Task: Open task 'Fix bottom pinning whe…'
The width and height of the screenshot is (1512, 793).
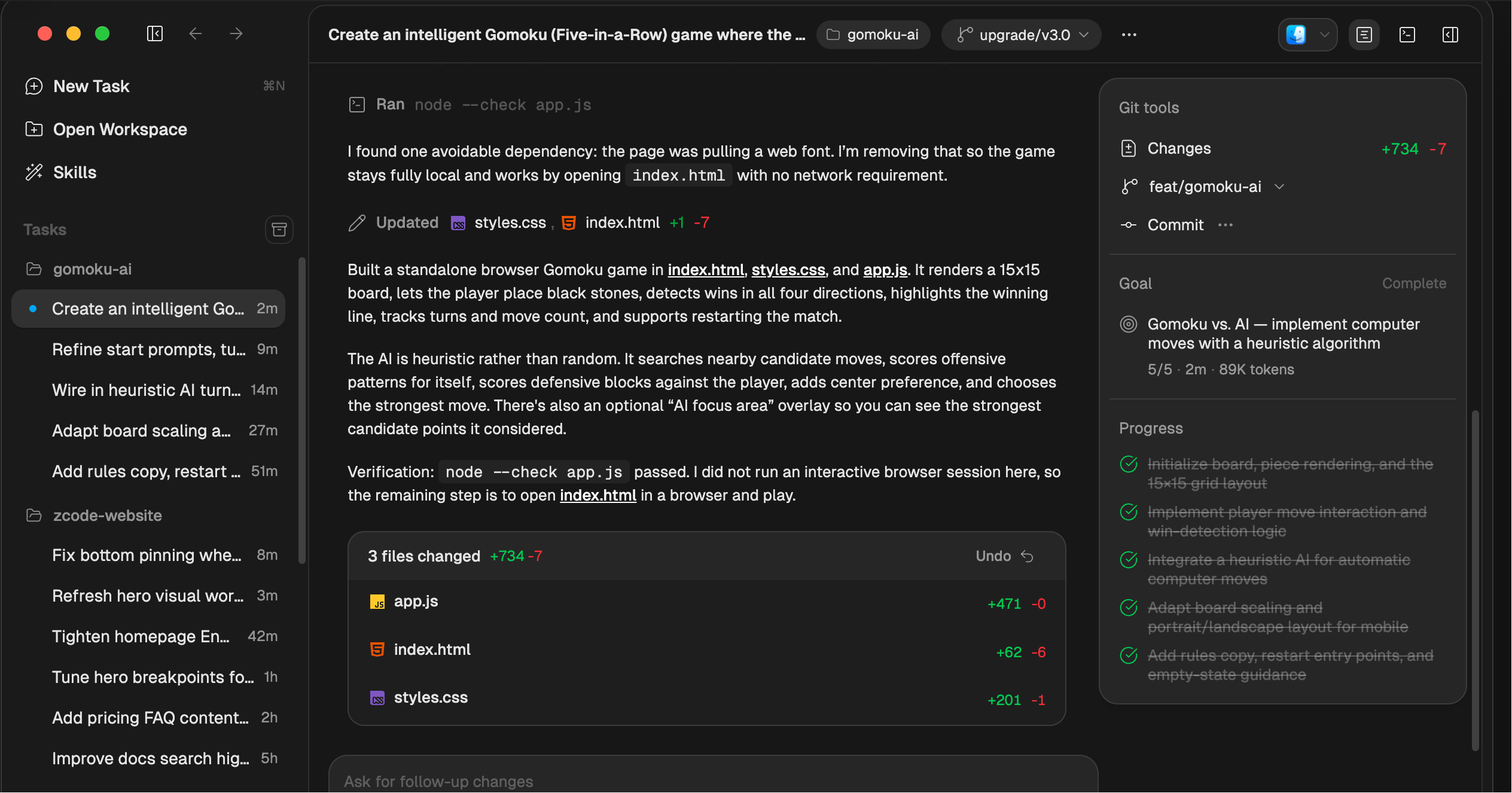Action: click(148, 555)
